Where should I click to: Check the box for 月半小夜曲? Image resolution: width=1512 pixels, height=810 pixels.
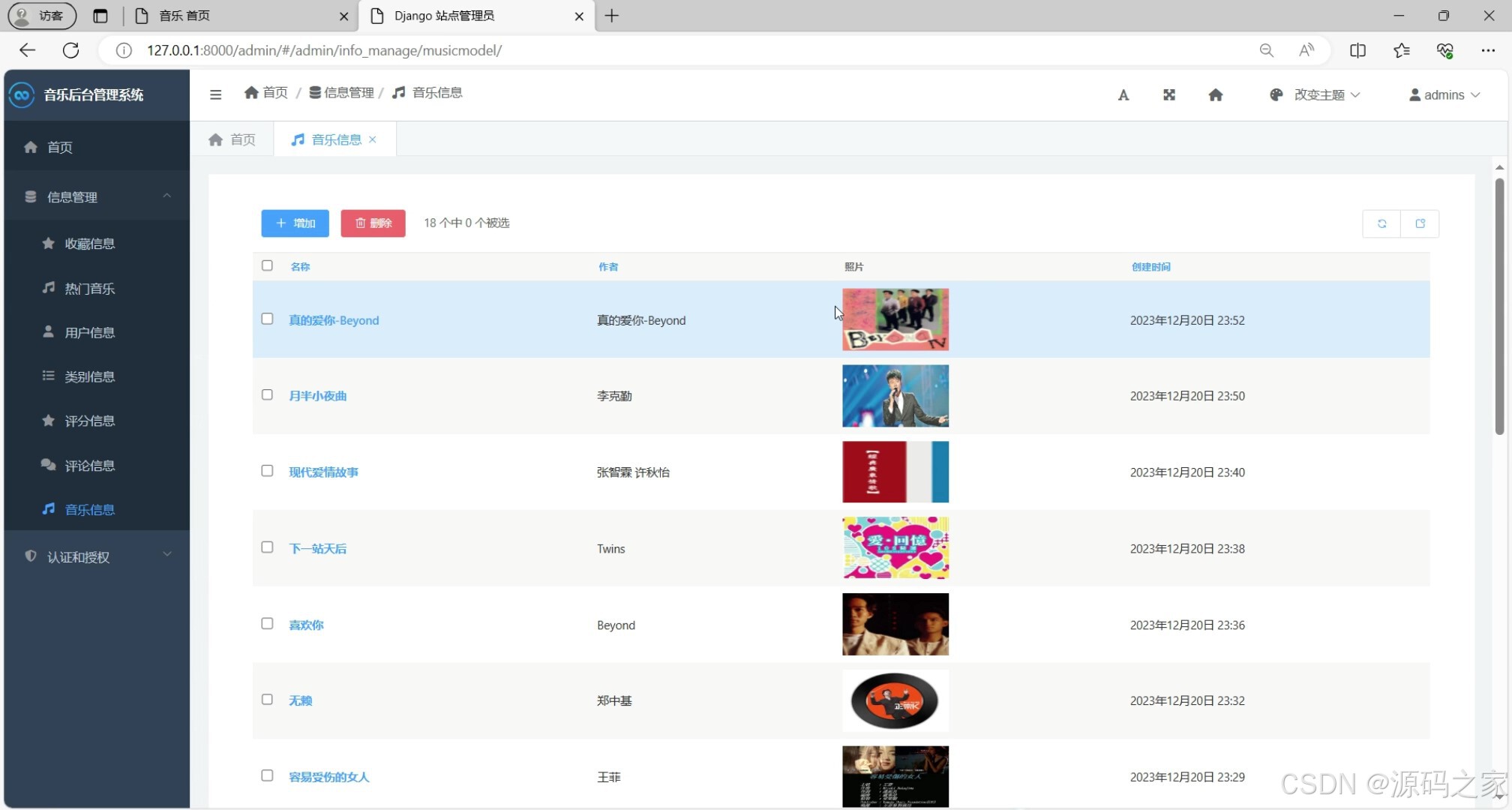pyautogui.click(x=267, y=395)
